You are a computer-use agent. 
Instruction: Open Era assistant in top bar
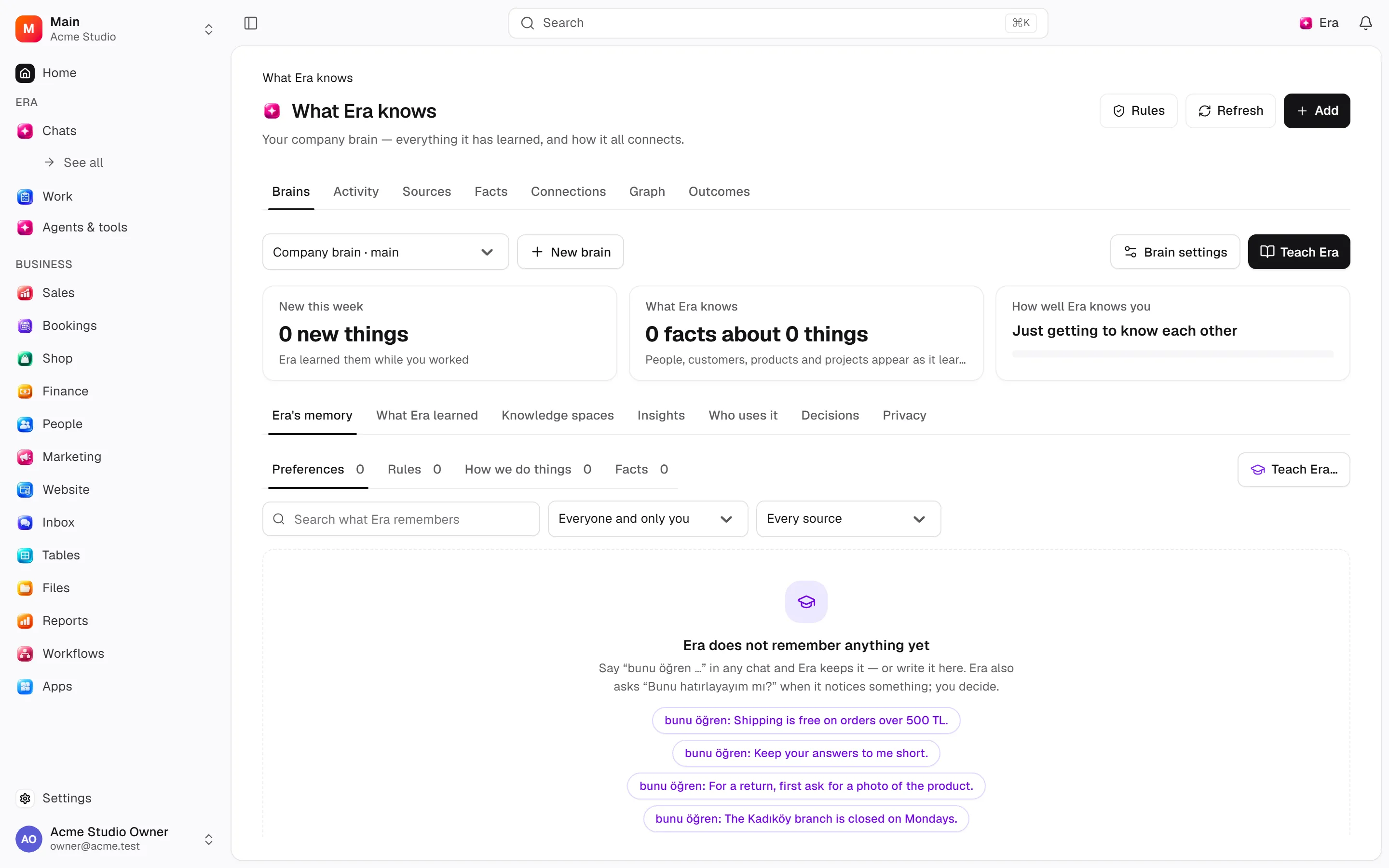click(1319, 23)
